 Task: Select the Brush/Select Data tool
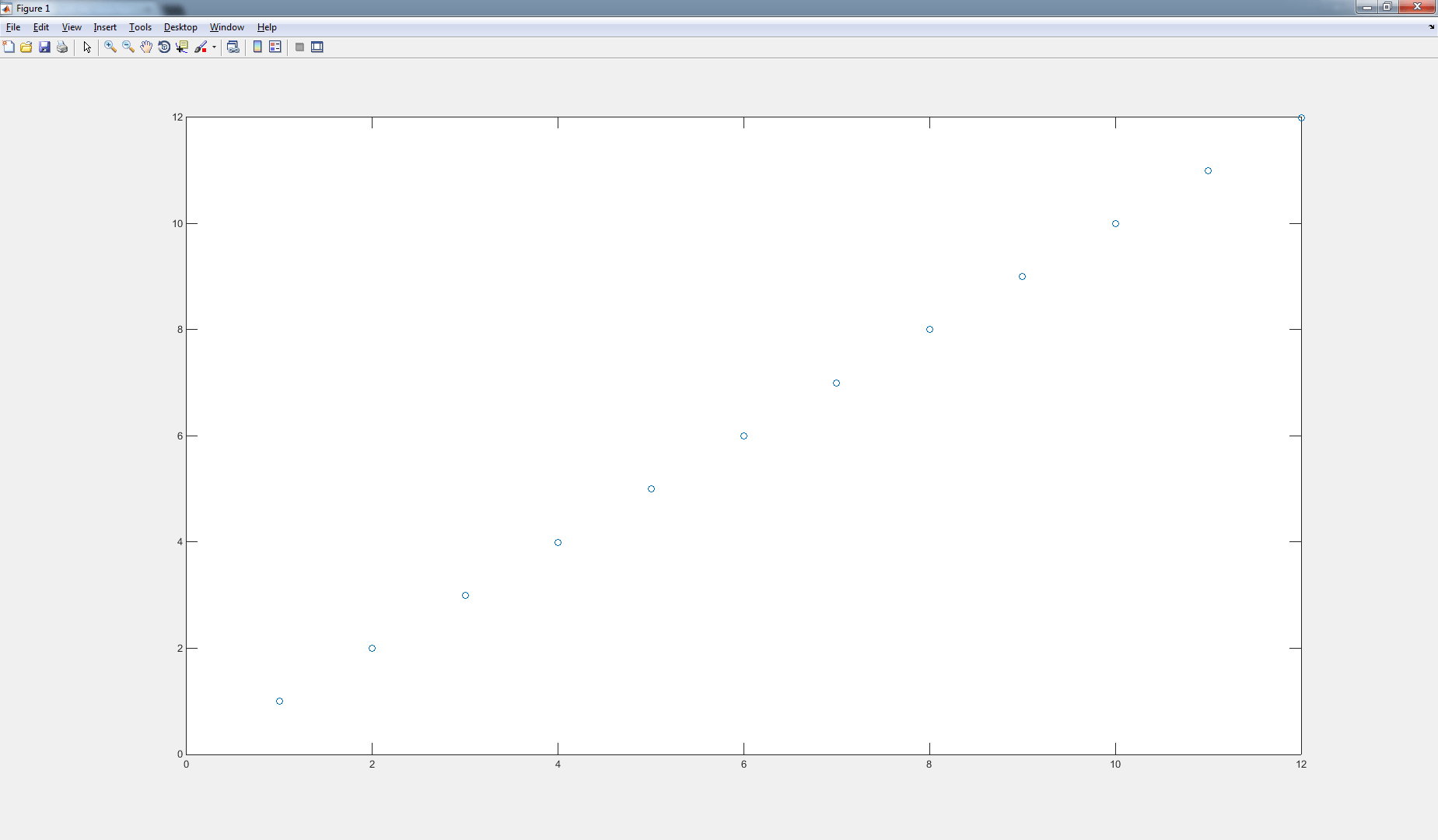(x=201, y=47)
